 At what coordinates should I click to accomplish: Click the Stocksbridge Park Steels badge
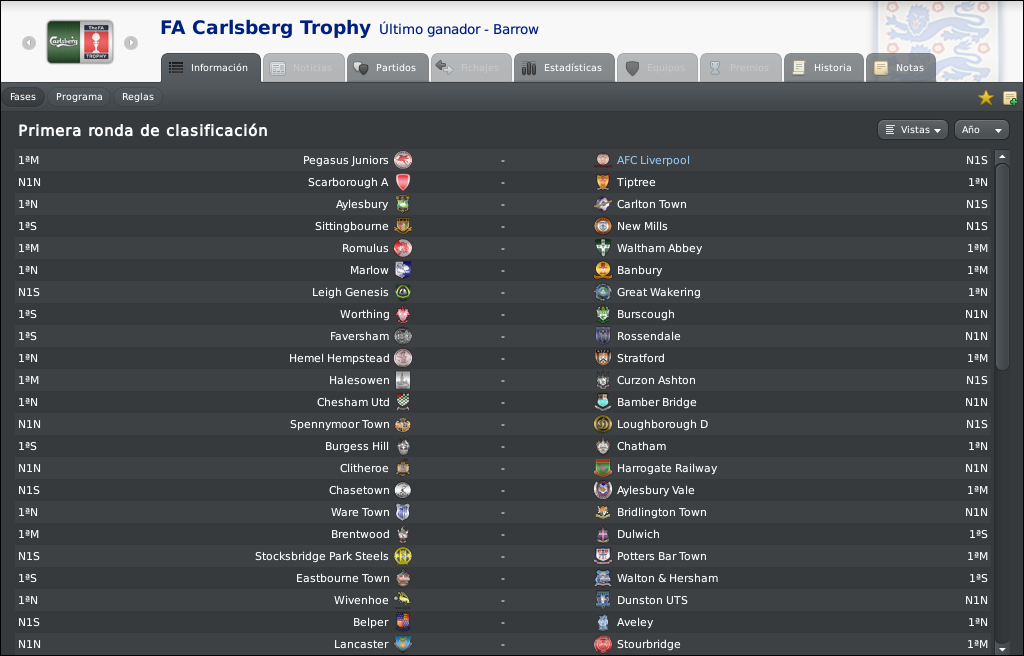pos(403,556)
